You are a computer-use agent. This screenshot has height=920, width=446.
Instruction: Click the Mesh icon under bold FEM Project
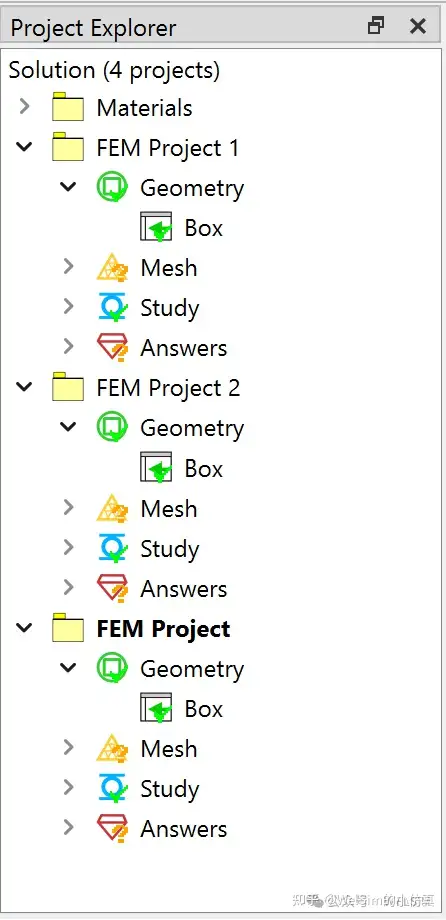coord(112,749)
